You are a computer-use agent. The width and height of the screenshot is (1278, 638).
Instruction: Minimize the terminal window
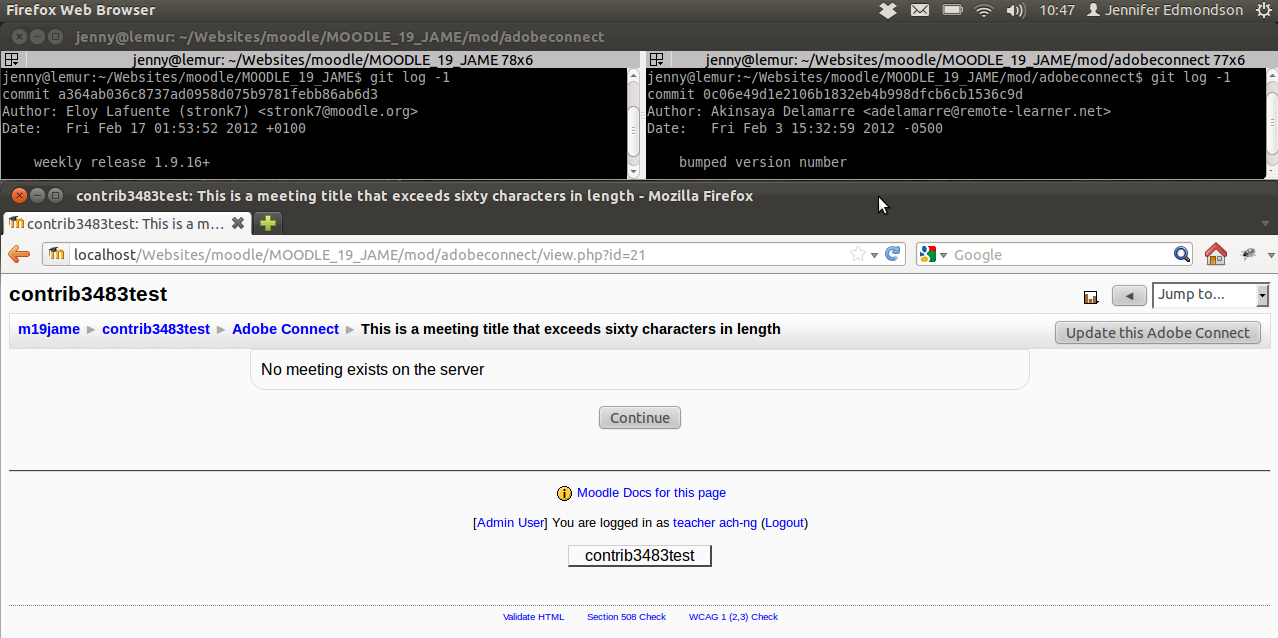tap(37, 37)
